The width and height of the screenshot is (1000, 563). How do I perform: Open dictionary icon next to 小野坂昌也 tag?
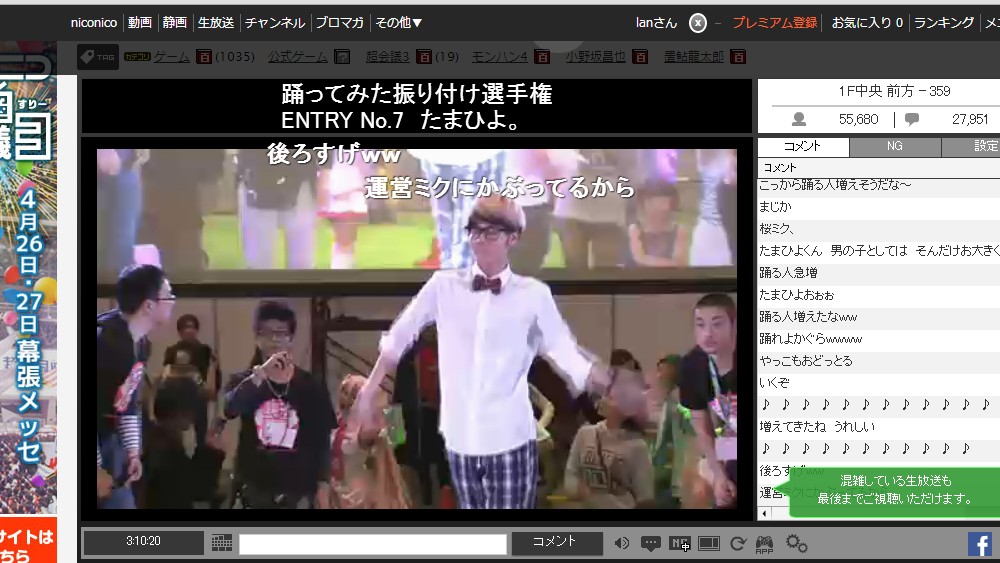640,57
